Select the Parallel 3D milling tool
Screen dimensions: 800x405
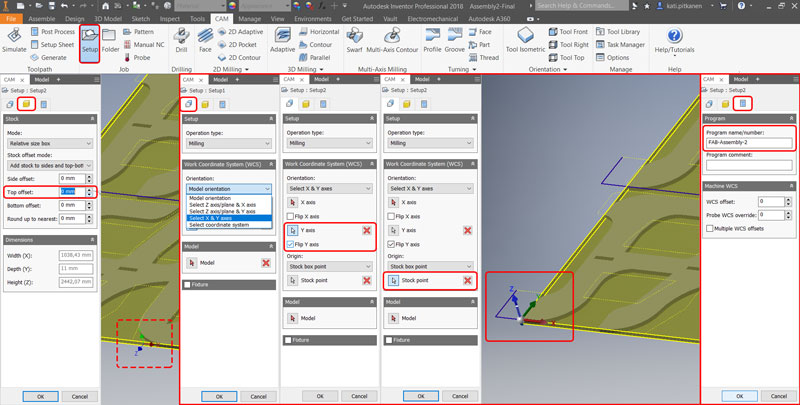pyautogui.click(x=314, y=58)
